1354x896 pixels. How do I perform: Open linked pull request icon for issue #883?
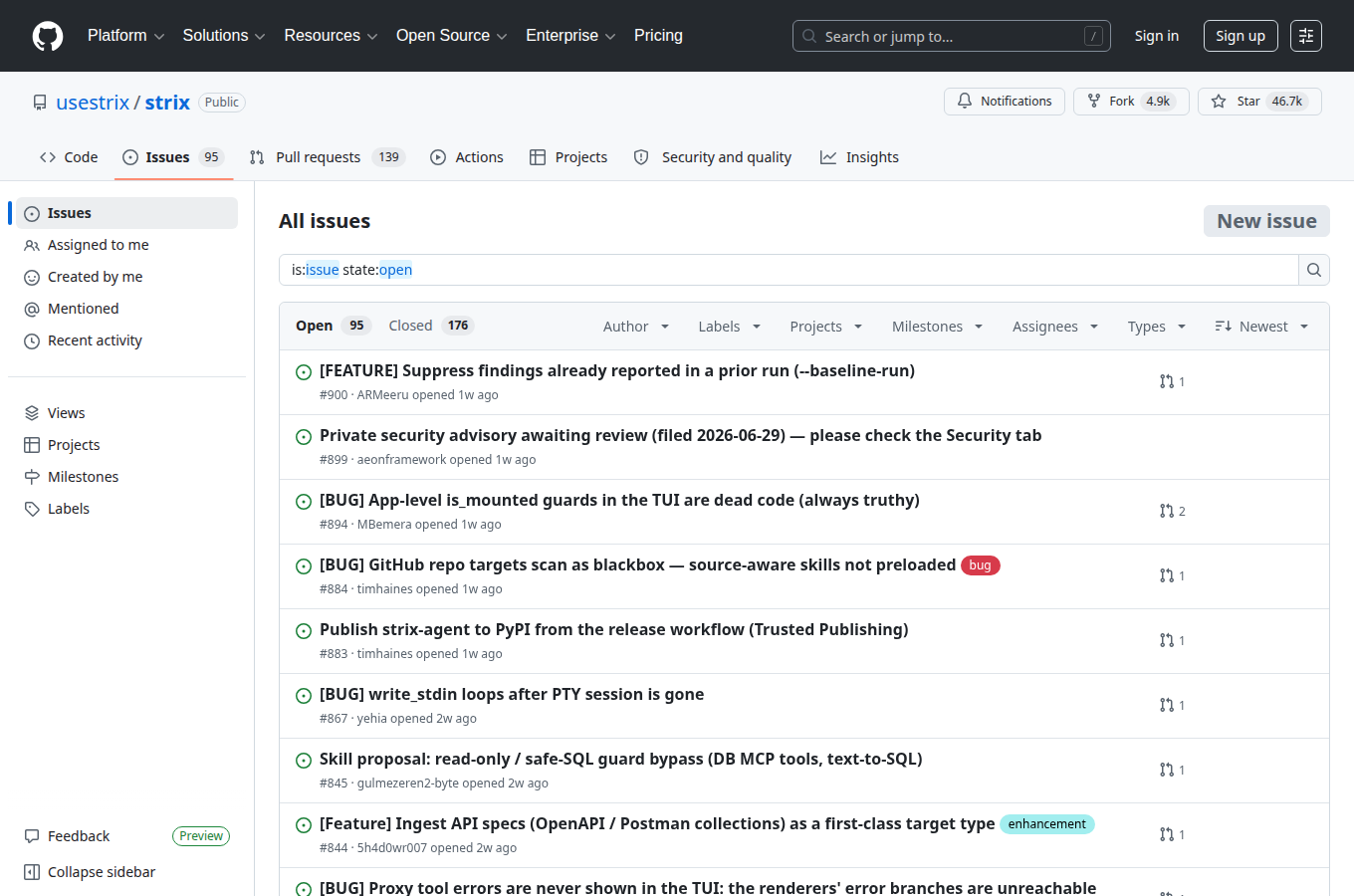(x=1167, y=640)
